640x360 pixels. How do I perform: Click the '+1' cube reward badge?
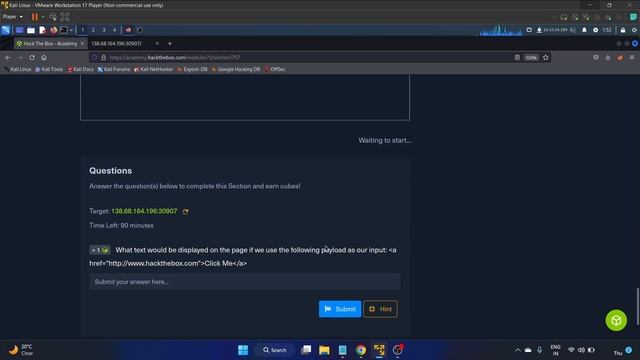(100, 250)
